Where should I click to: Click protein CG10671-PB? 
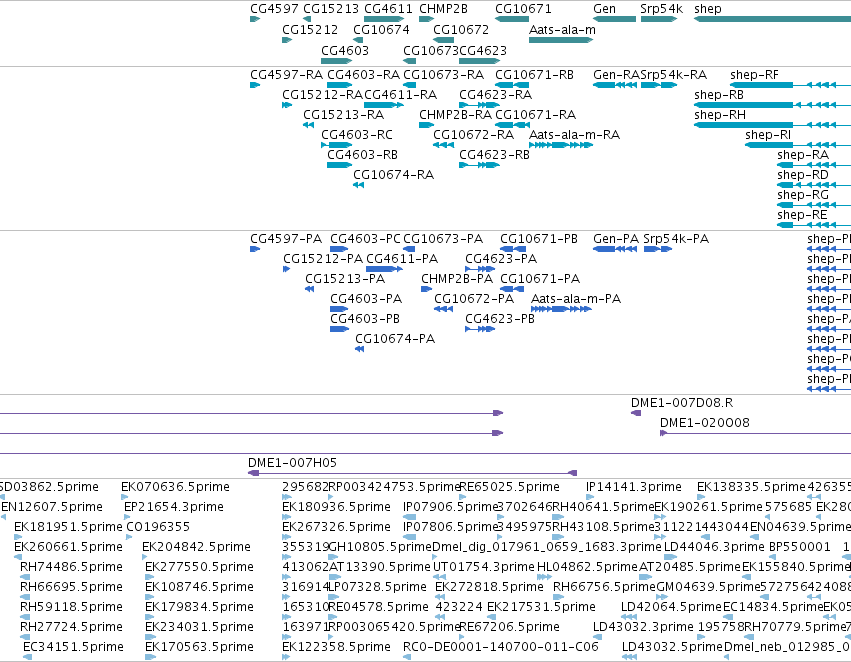pos(512,250)
